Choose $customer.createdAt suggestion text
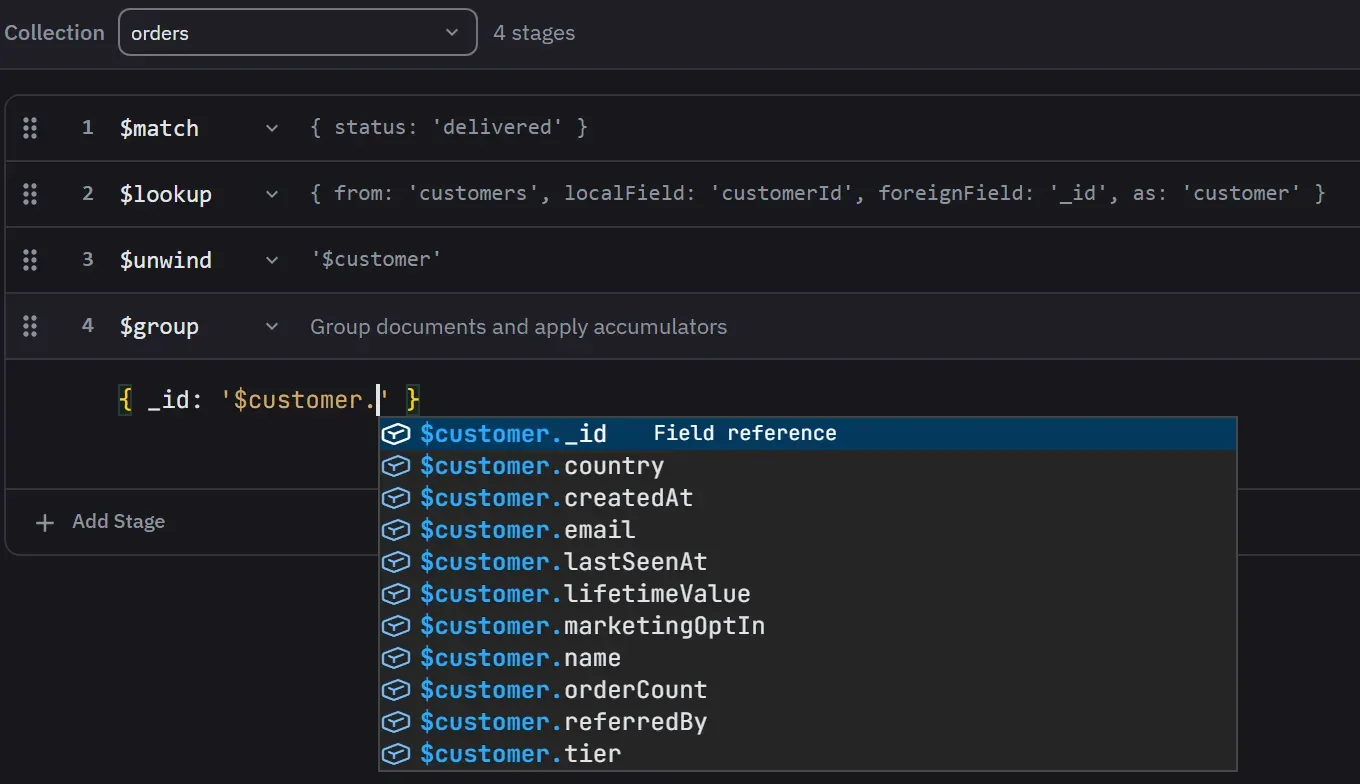Viewport: 1360px width, 784px height. pyautogui.click(x=556, y=498)
